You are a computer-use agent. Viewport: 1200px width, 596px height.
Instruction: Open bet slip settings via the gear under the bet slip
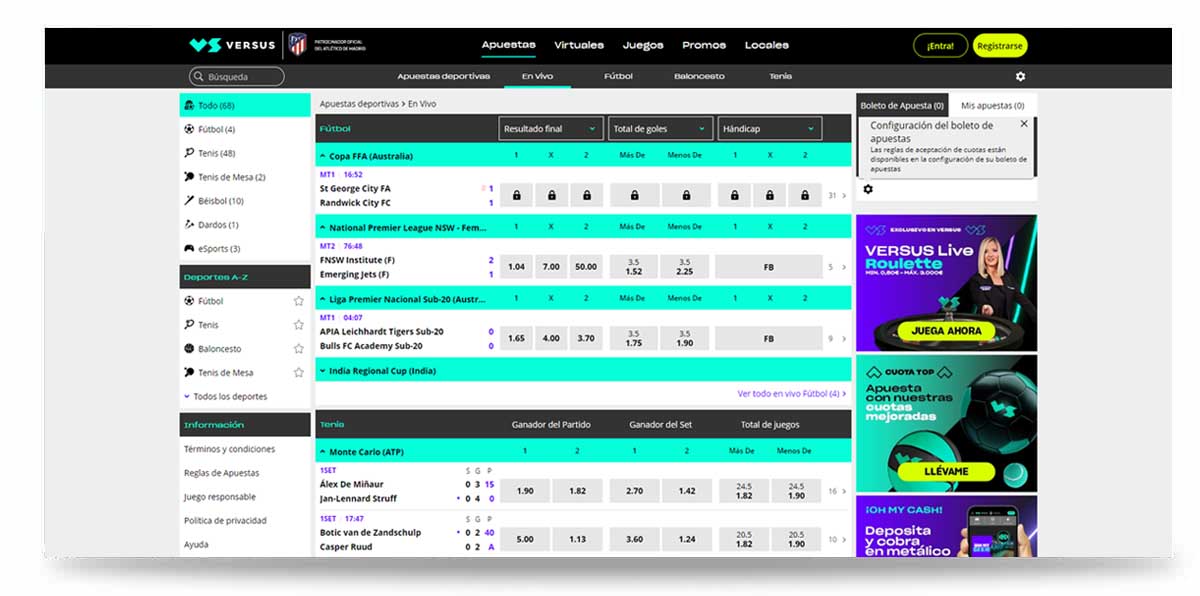coord(868,189)
